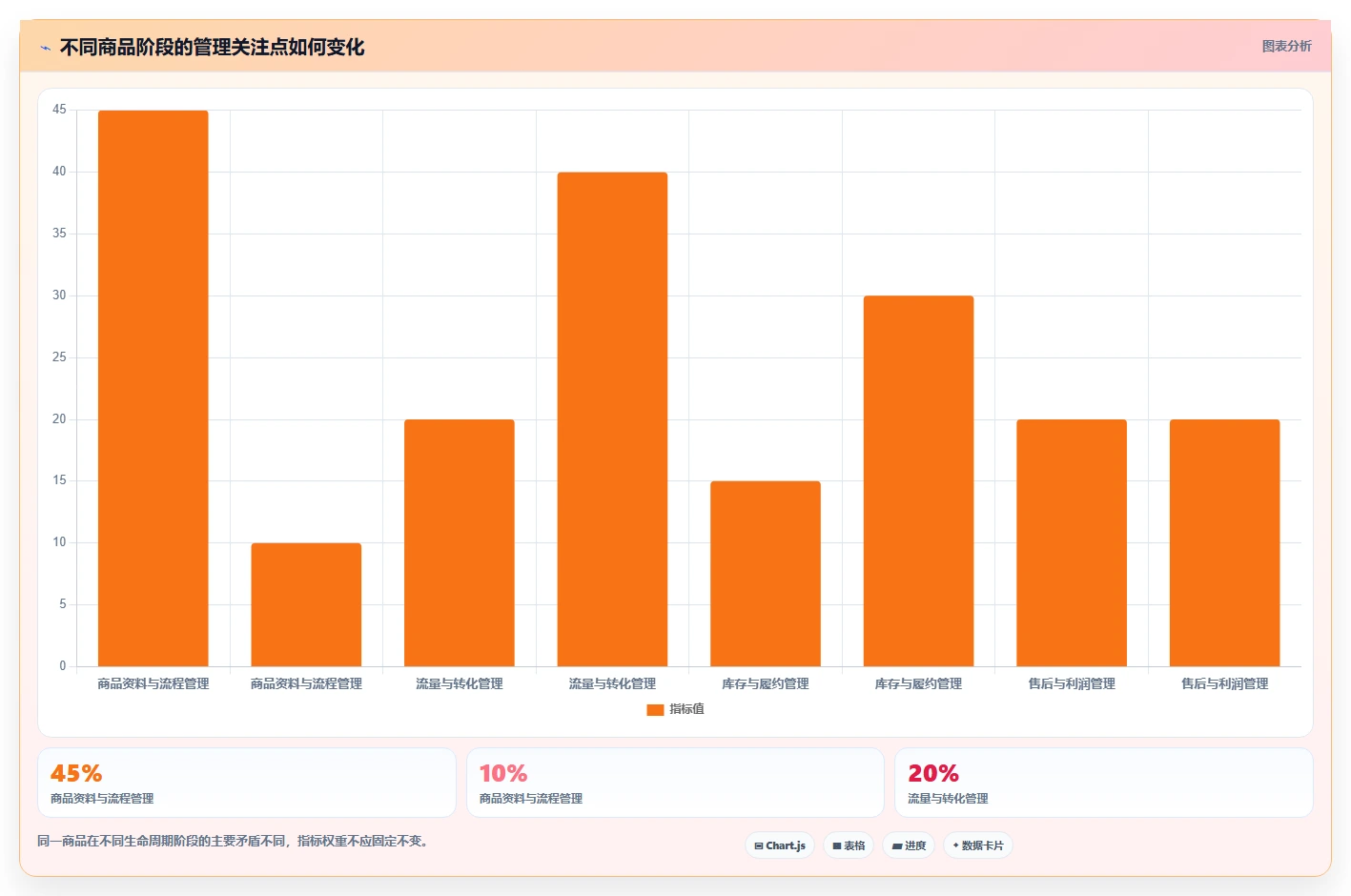The image size is (1351, 896).
Task: Select the 数据卡片 chip
Action: pos(978,845)
